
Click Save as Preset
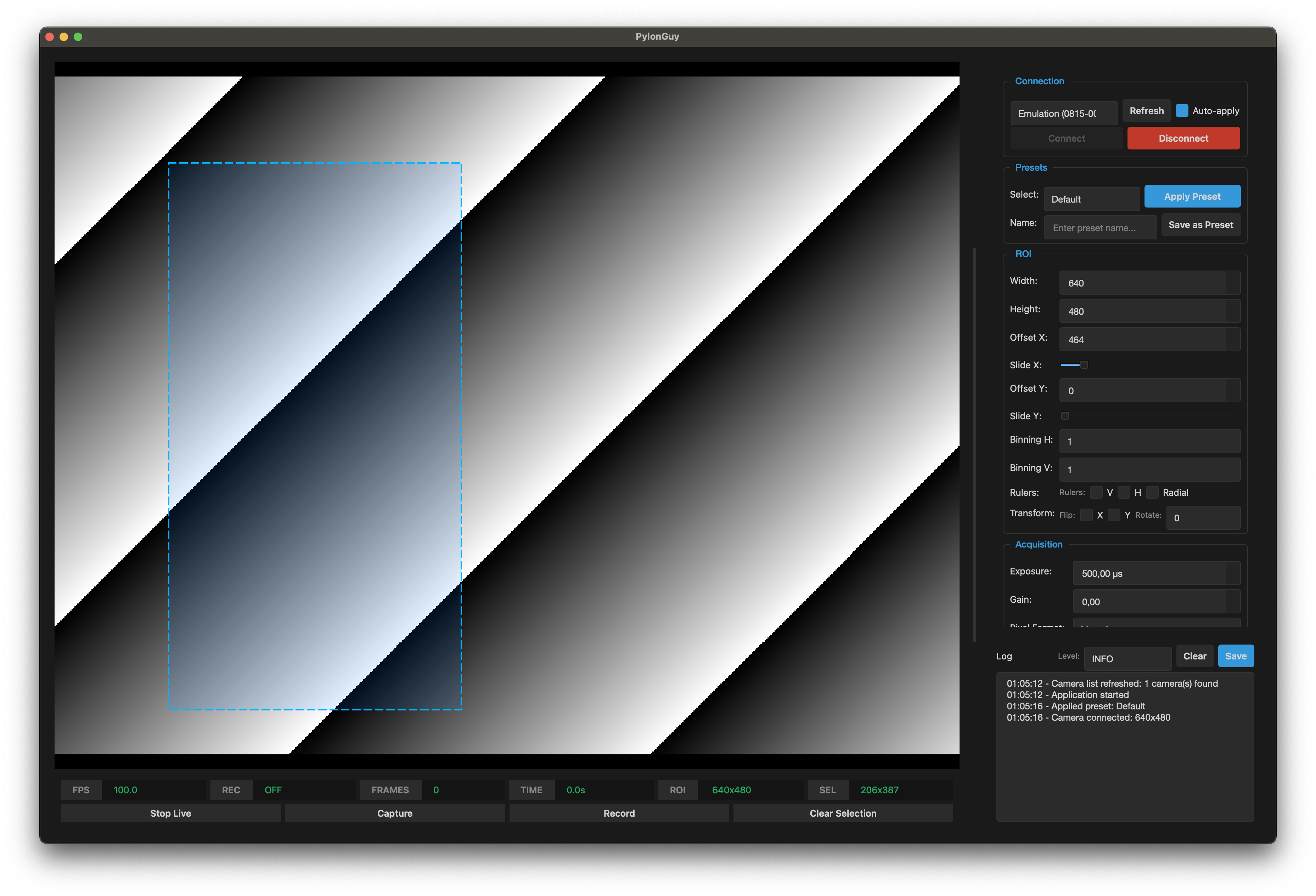1200,225
